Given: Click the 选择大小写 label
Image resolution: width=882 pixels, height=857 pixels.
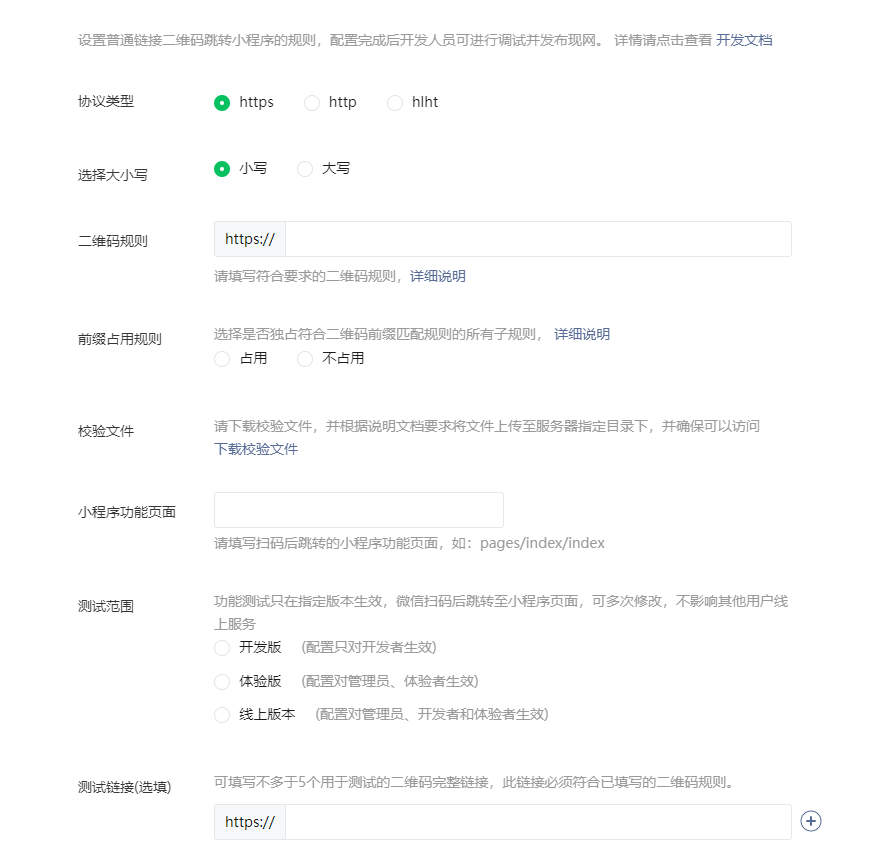Looking at the screenshot, I should click(112, 175).
